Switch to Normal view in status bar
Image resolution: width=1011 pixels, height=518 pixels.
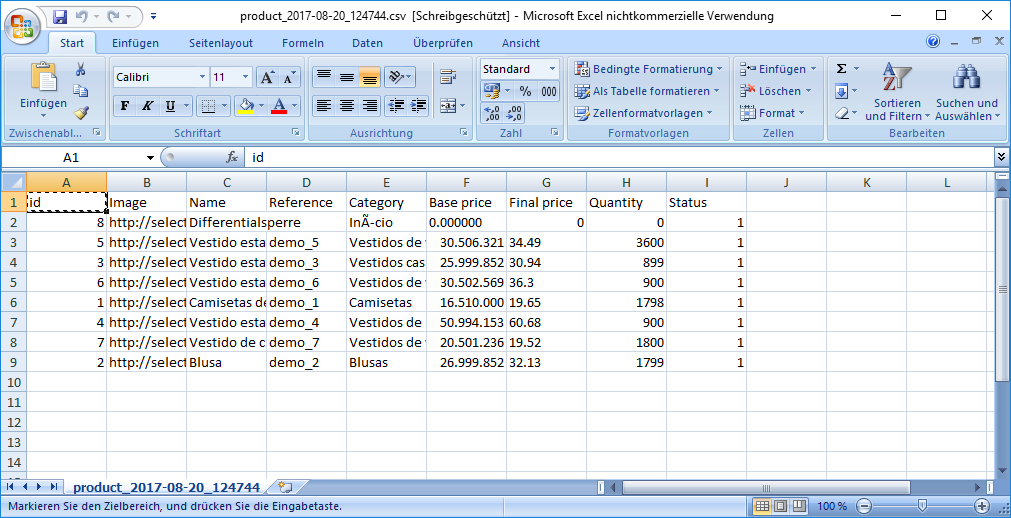click(x=761, y=506)
